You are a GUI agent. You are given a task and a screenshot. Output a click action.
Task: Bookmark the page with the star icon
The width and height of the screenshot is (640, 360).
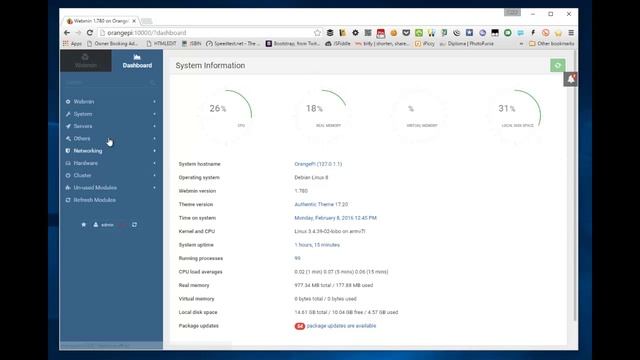(317, 33)
